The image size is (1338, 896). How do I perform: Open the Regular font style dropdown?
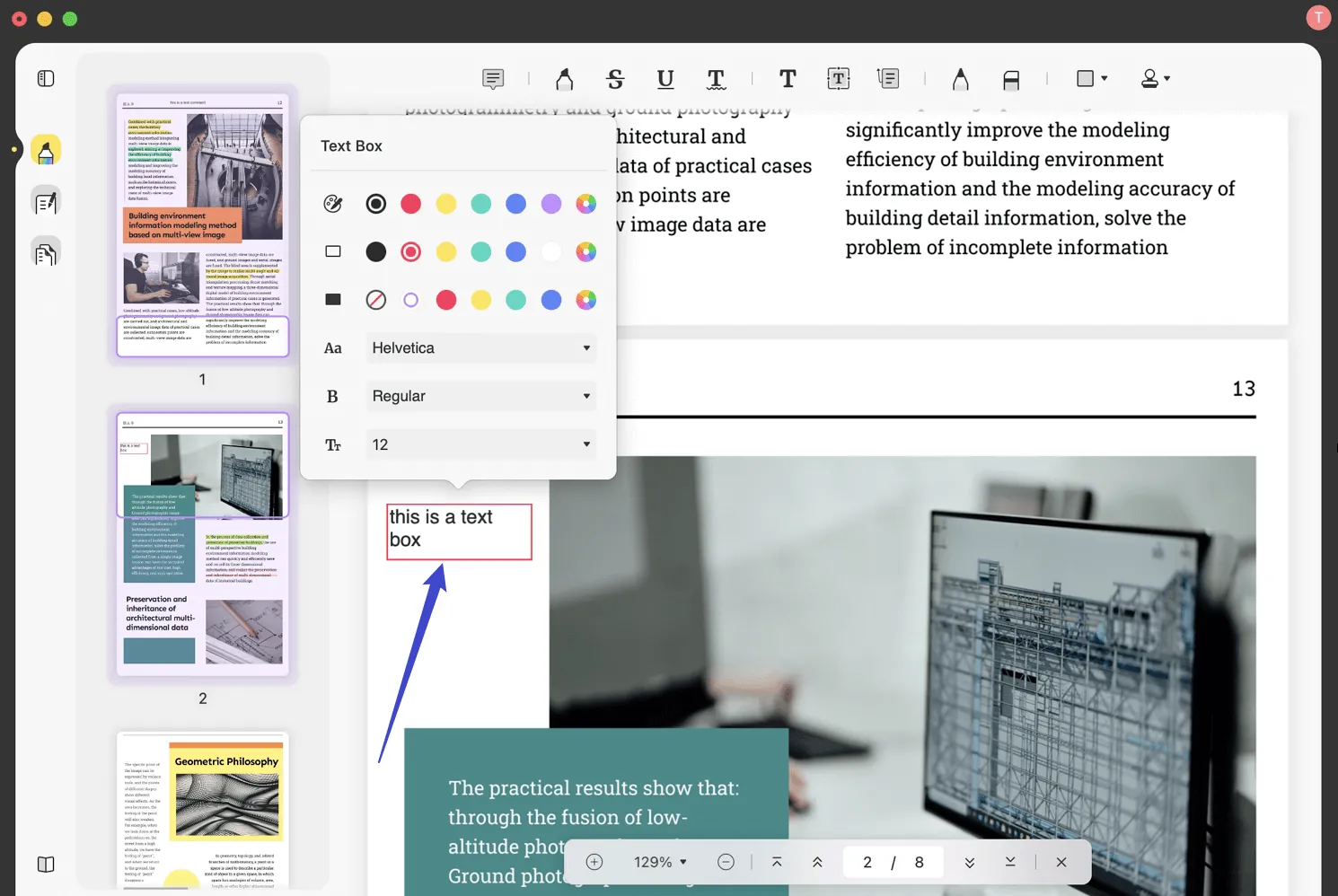pyautogui.click(x=481, y=396)
